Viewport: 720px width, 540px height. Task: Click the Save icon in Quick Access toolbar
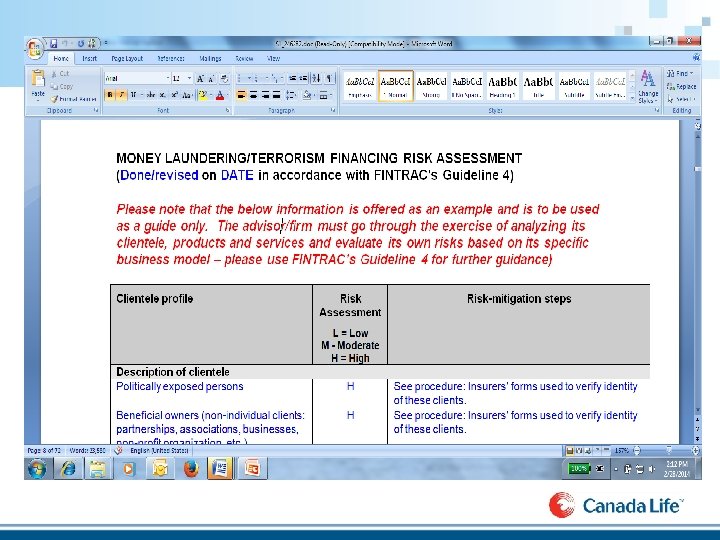(54, 44)
